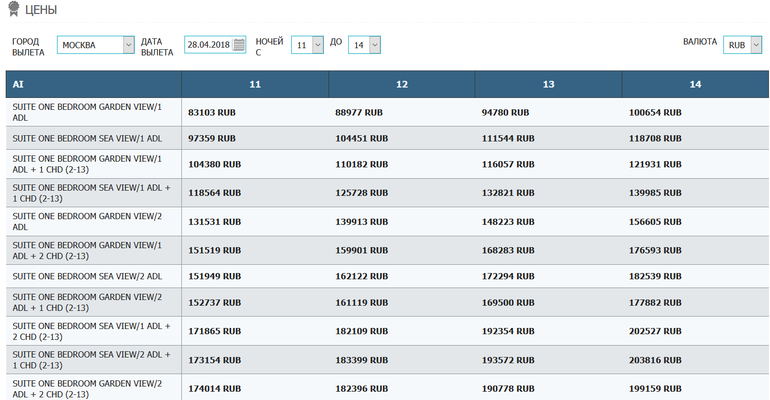
Task: Click the table icon beside ЦЕНЫ heading
Action: tap(13, 10)
